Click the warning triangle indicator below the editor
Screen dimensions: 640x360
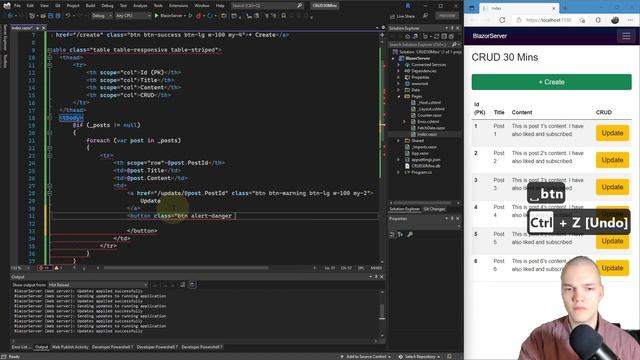pos(57,268)
